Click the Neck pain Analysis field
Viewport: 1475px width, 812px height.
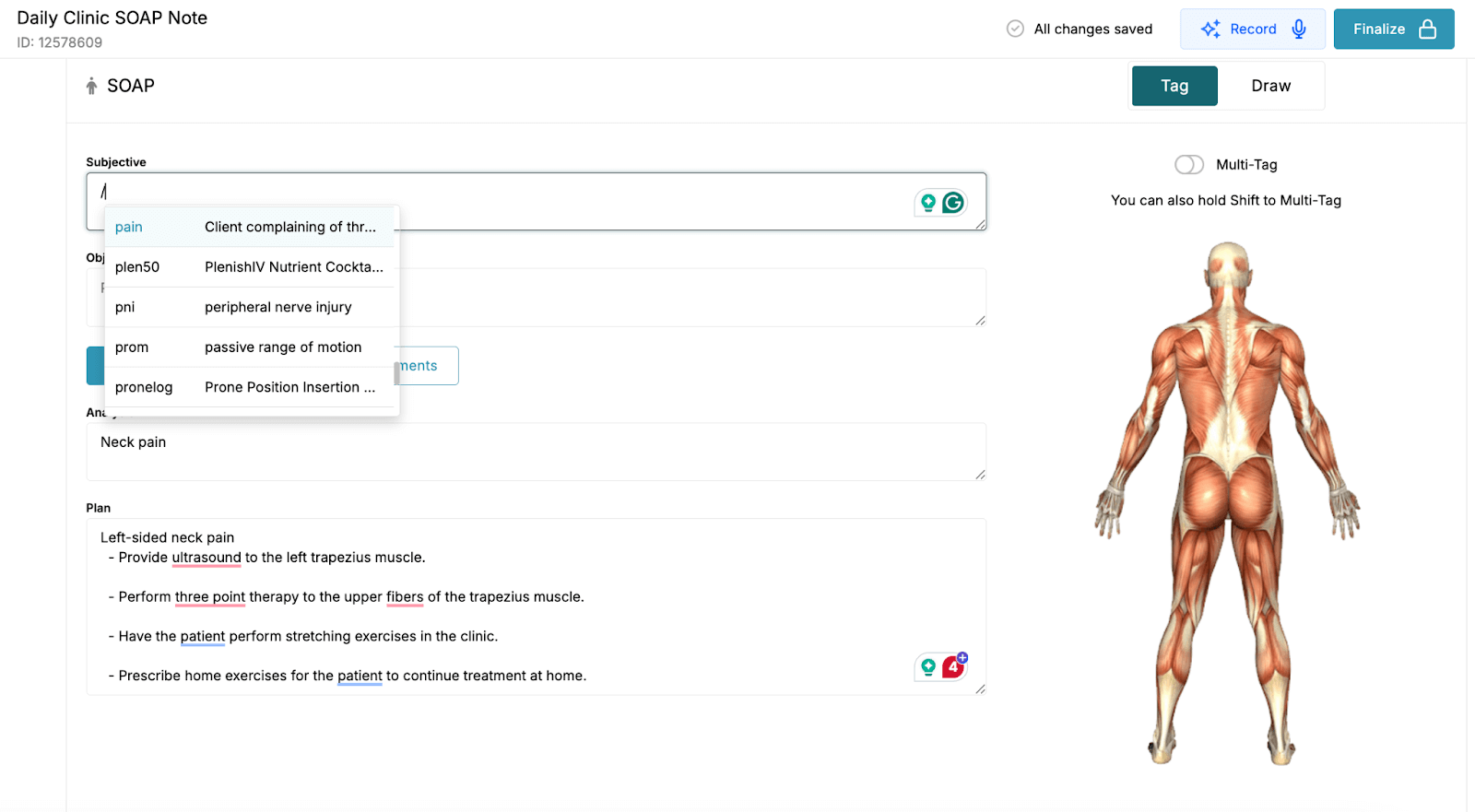tap(537, 452)
